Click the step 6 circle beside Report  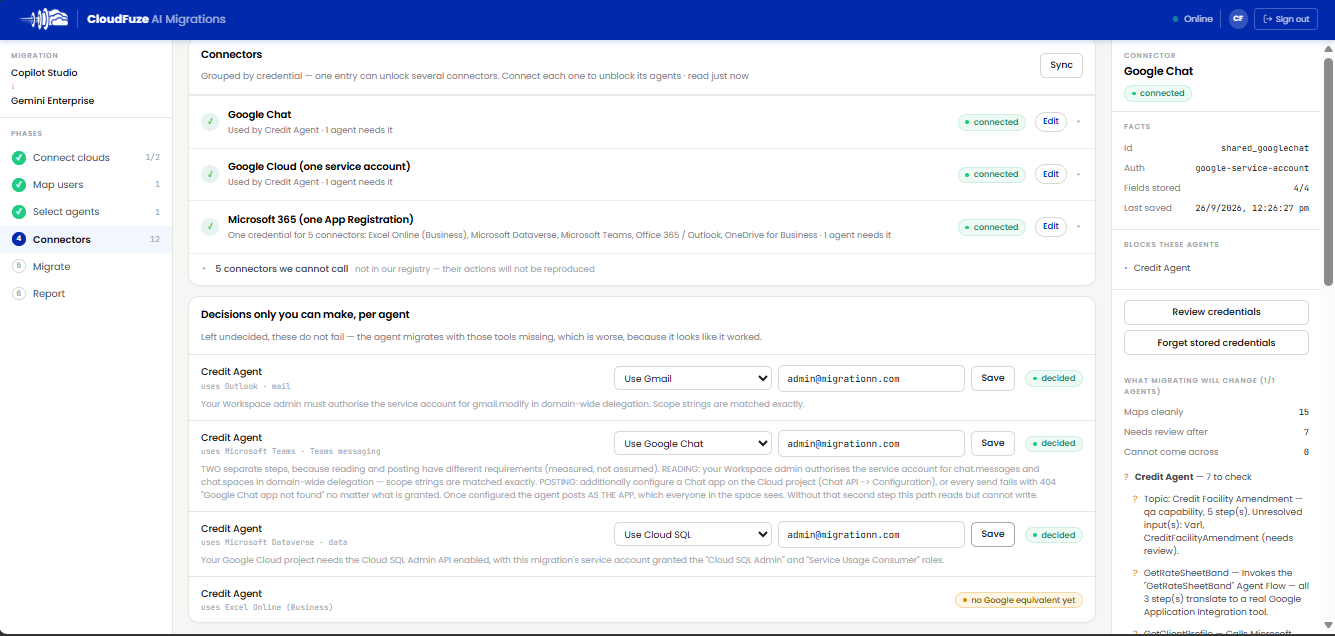tap(19, 294)
